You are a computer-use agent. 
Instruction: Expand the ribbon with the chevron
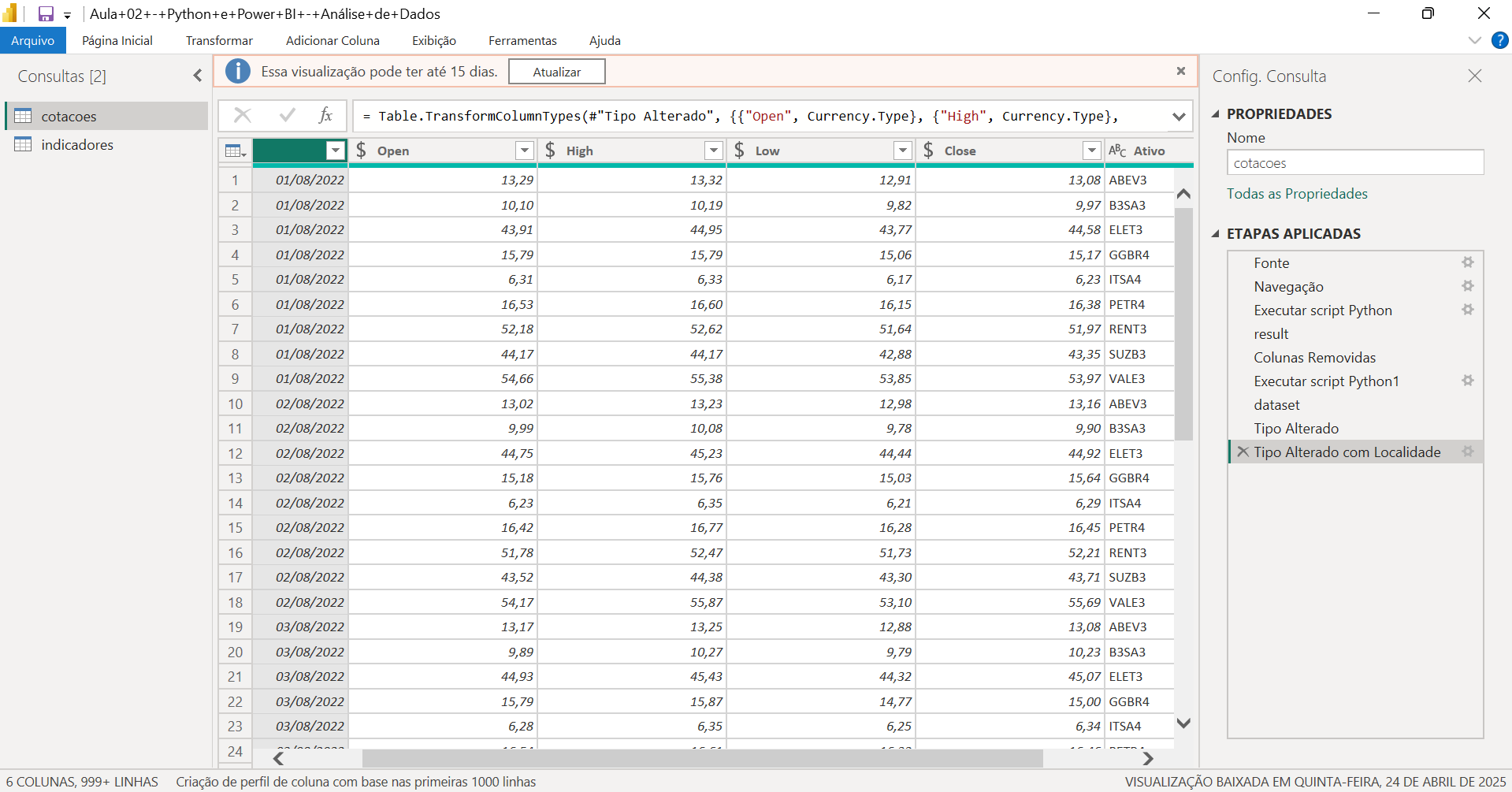coord(1475,40)
